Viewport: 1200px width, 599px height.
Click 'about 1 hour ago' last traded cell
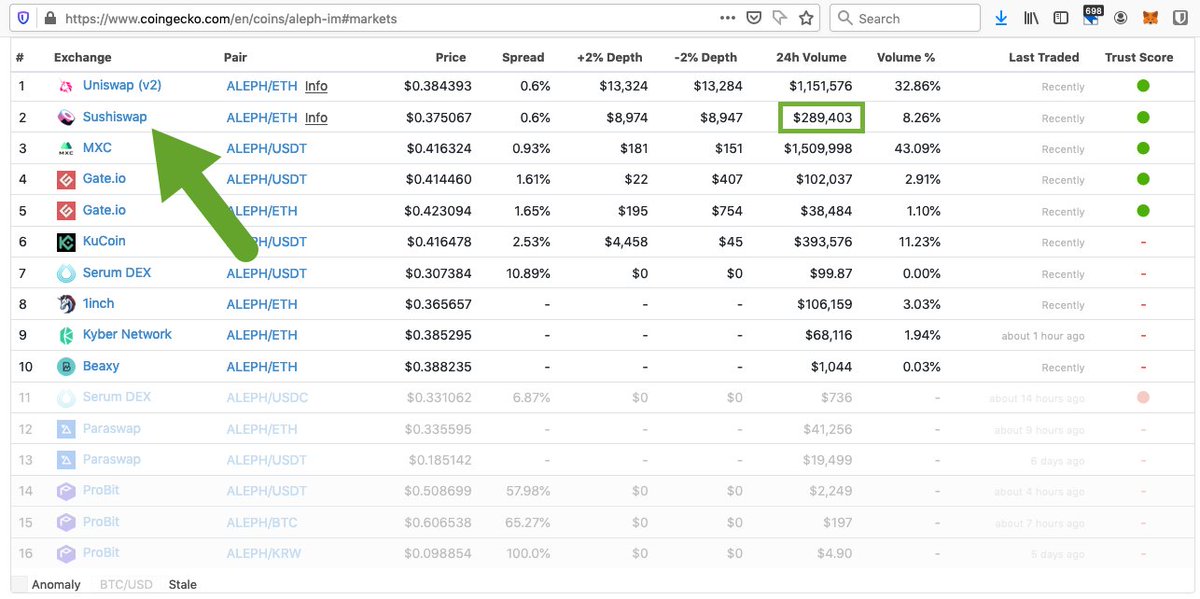click(1043, 336)
